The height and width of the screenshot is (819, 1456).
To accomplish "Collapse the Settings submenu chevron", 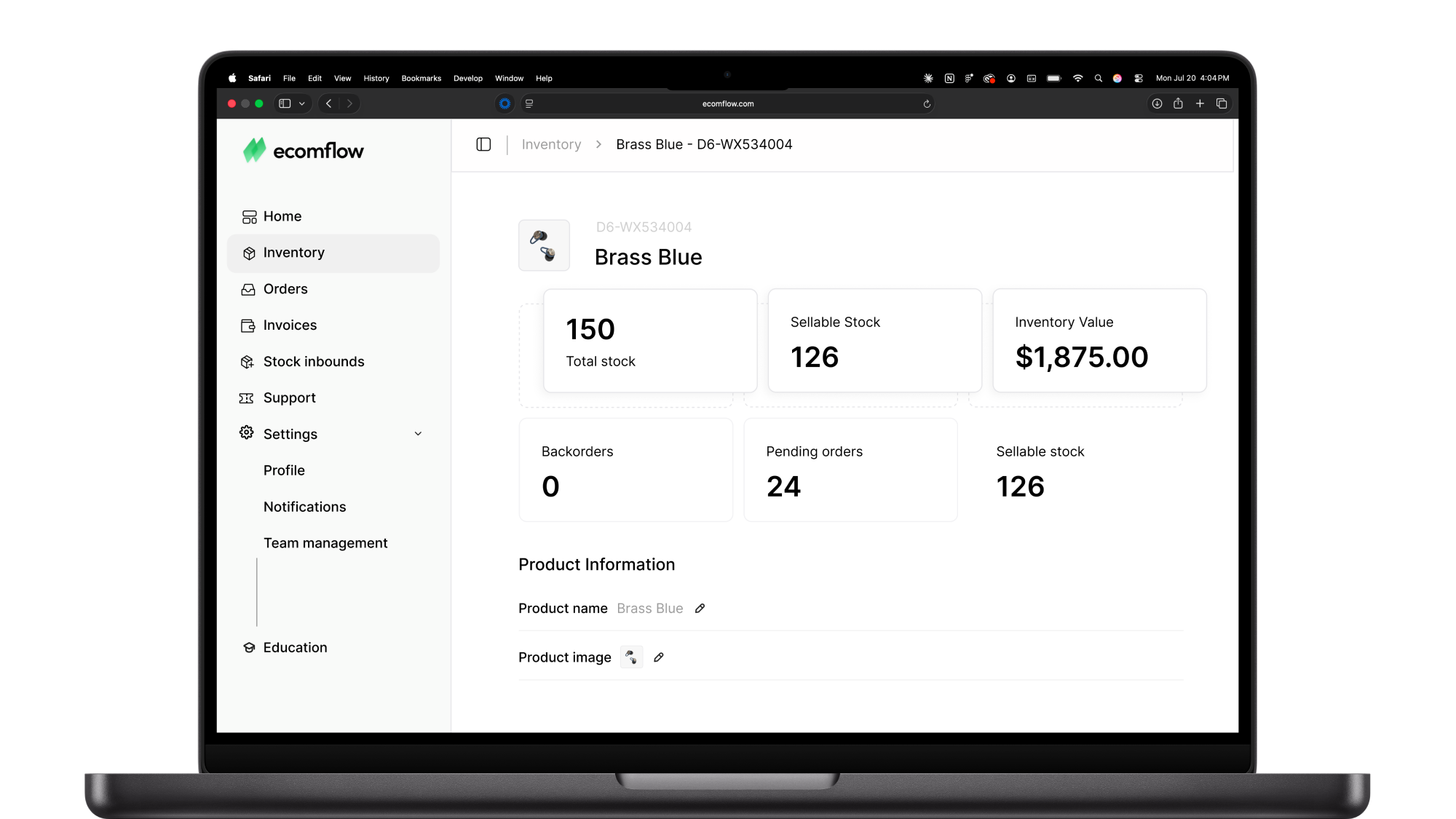I will [418, 434].
